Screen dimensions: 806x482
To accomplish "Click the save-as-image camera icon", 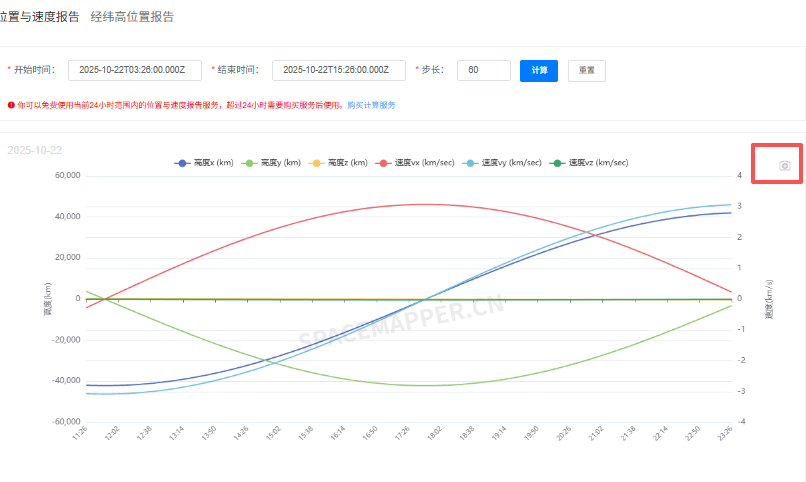I will coord(785,165).
